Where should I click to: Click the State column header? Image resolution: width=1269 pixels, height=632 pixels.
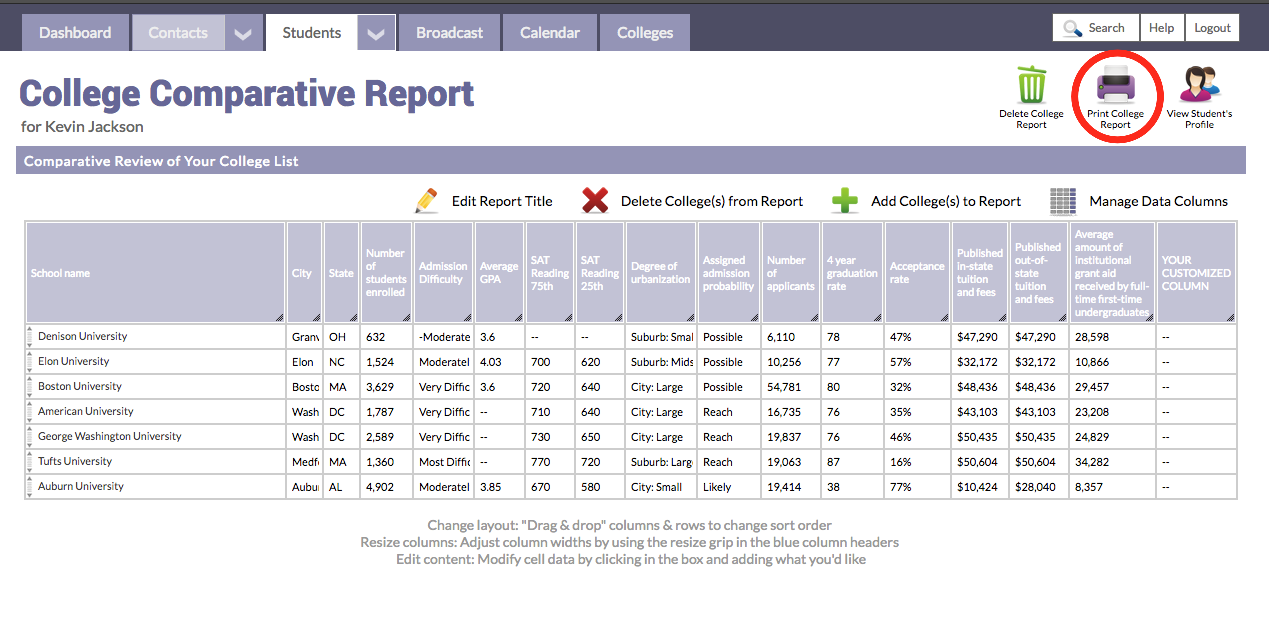342,273
